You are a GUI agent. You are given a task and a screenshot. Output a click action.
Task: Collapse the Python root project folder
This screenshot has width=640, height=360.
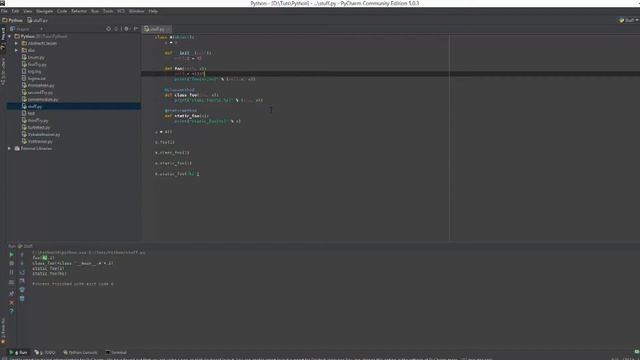click(x=9, y=36)
